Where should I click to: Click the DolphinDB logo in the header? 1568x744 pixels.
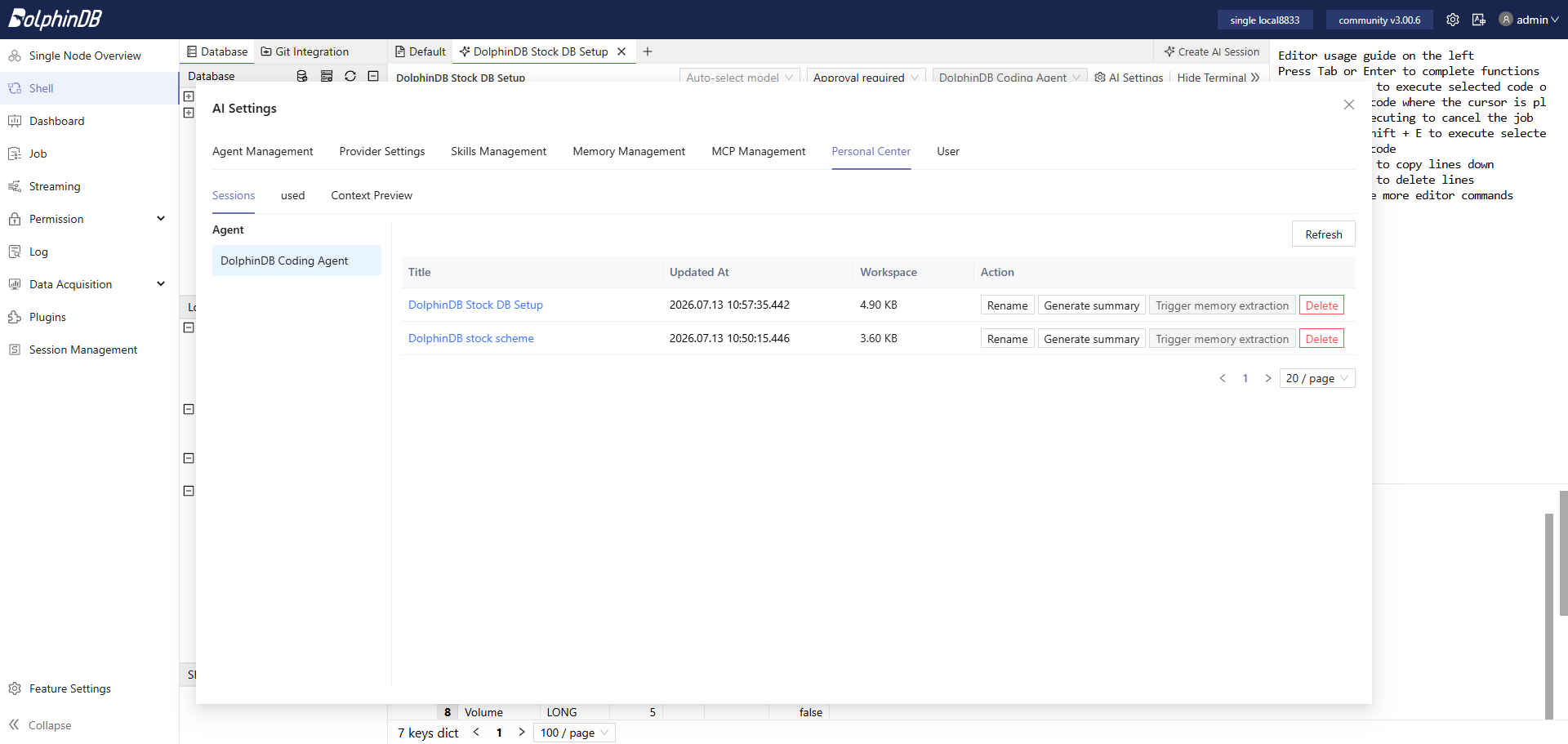[55, 19]
